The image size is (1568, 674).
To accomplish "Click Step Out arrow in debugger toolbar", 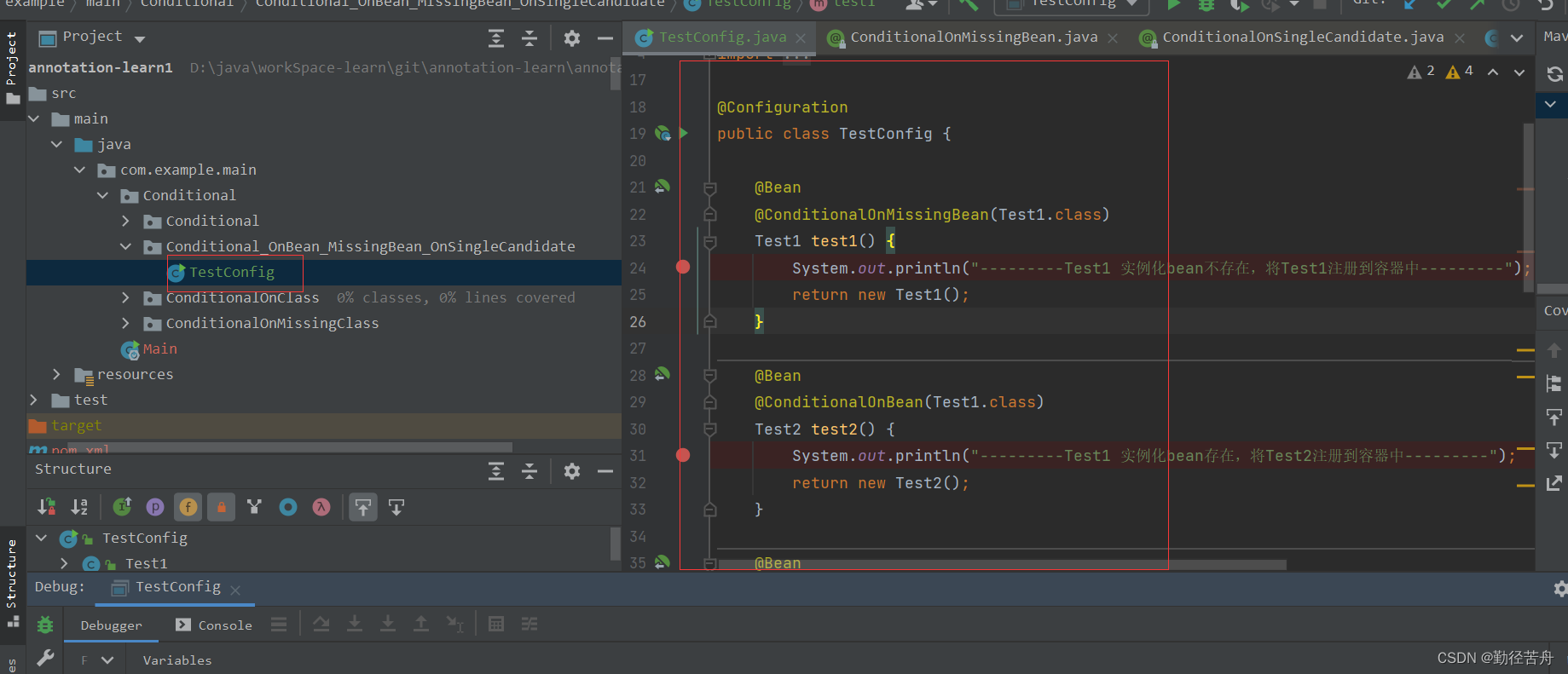I will pyautogui.click(x=421, y=625).
